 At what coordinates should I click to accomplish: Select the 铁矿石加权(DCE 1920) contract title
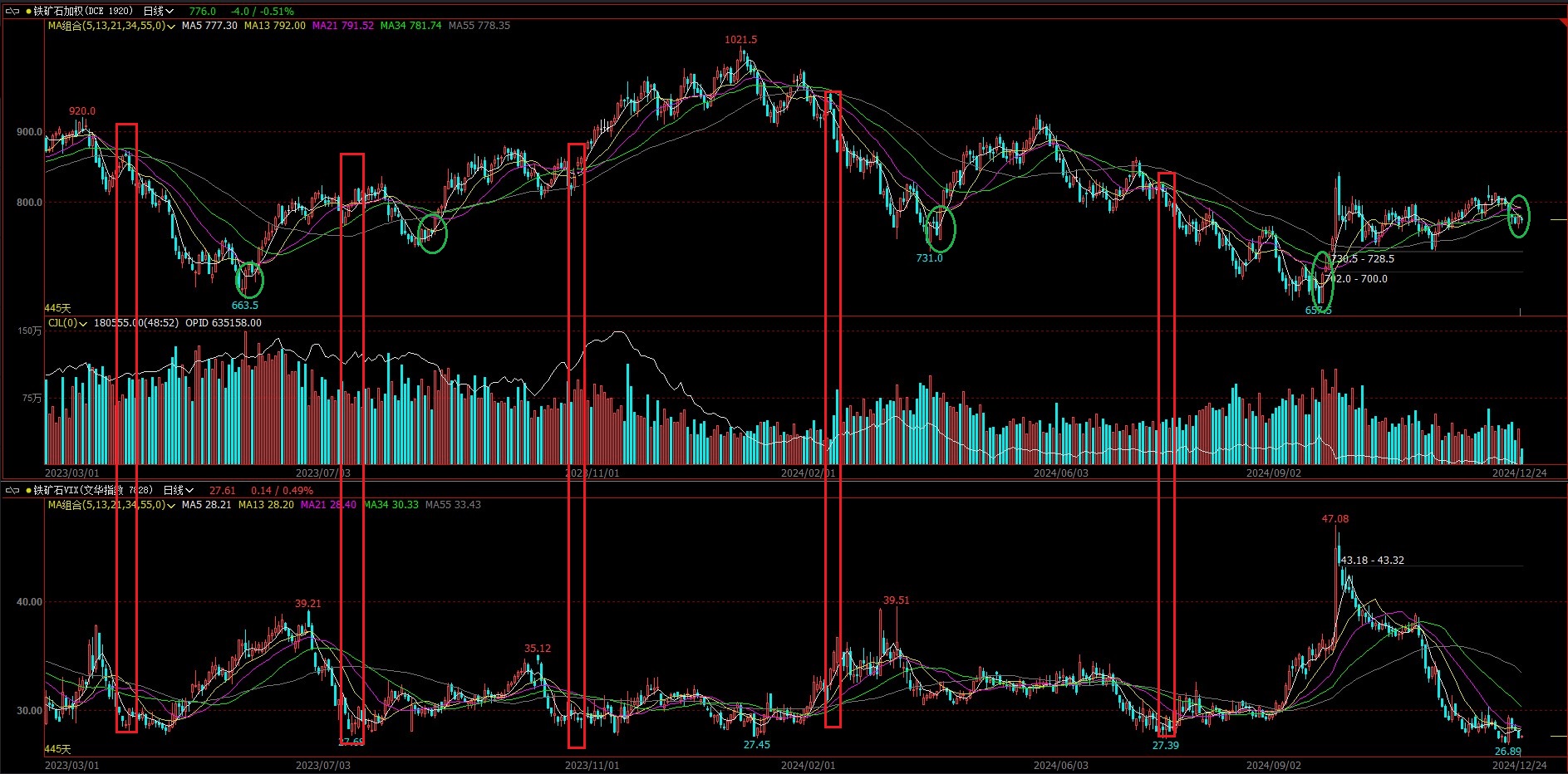coord(83,12)
